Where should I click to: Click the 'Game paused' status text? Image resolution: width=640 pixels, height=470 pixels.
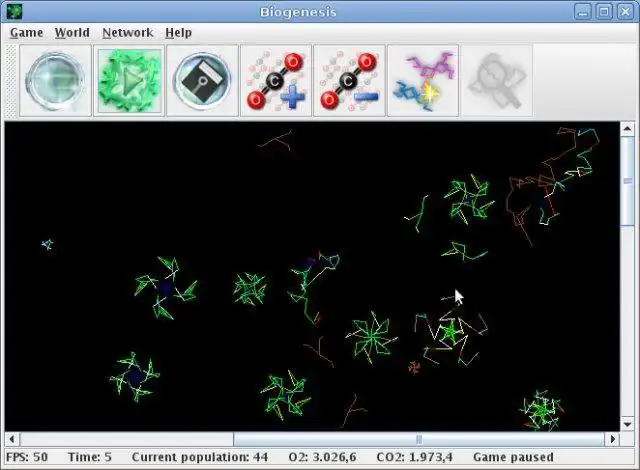pos(513,457)
